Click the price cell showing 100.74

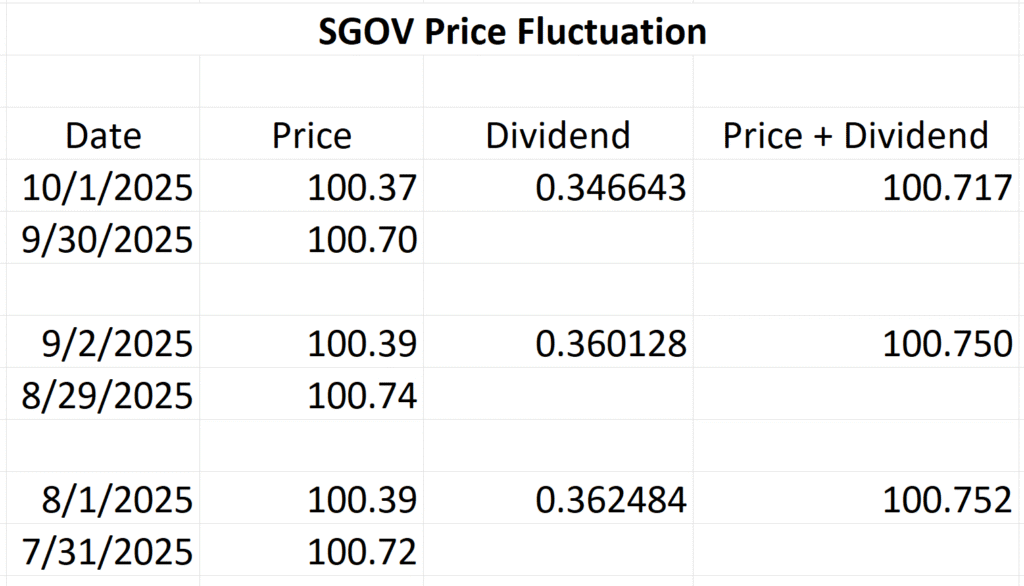[x=362, y=395]
